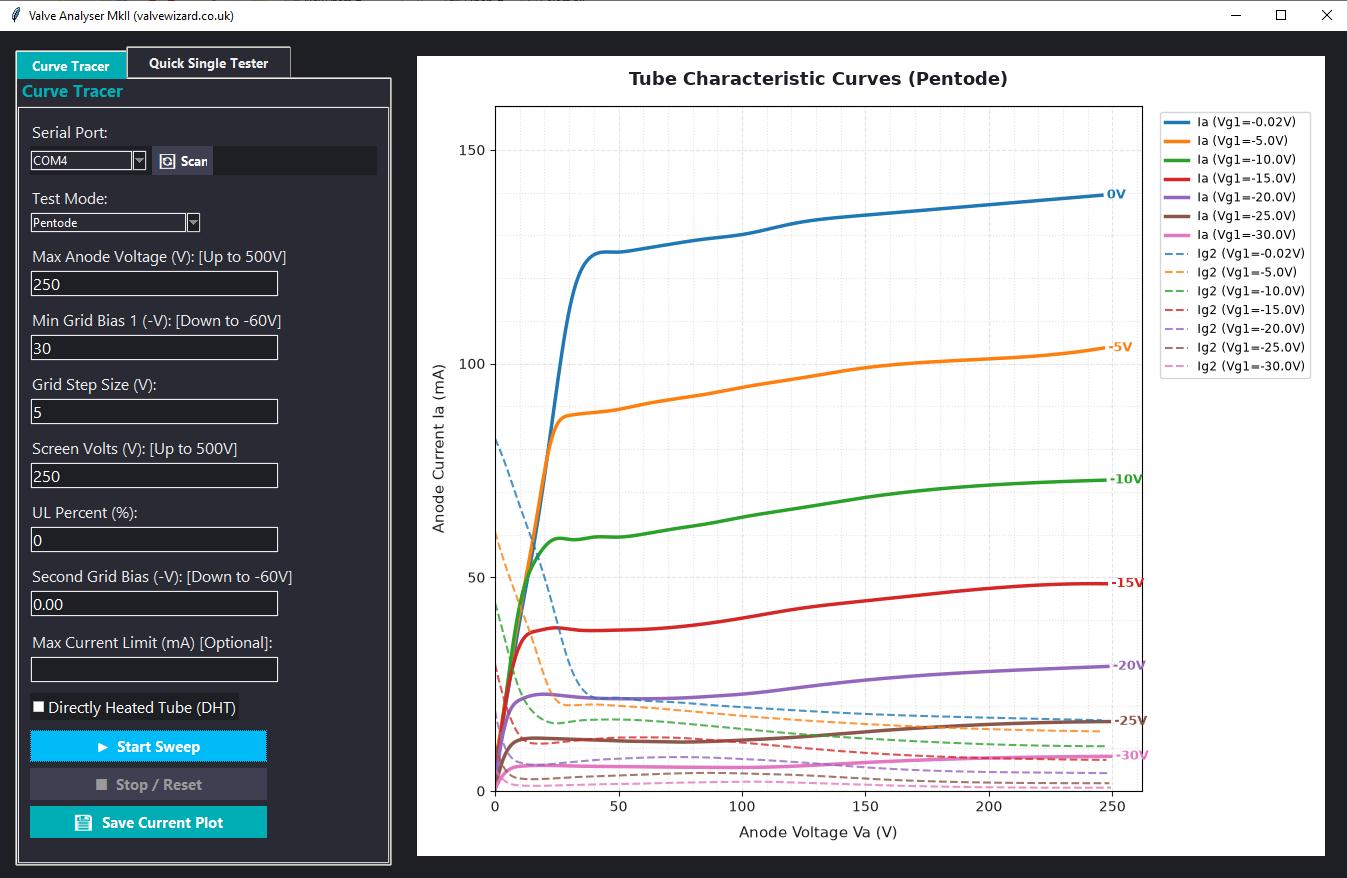Screen dimensions: 1347x878
Task: Open the COM4 serial port dropdown
Action: click(140, 160)
